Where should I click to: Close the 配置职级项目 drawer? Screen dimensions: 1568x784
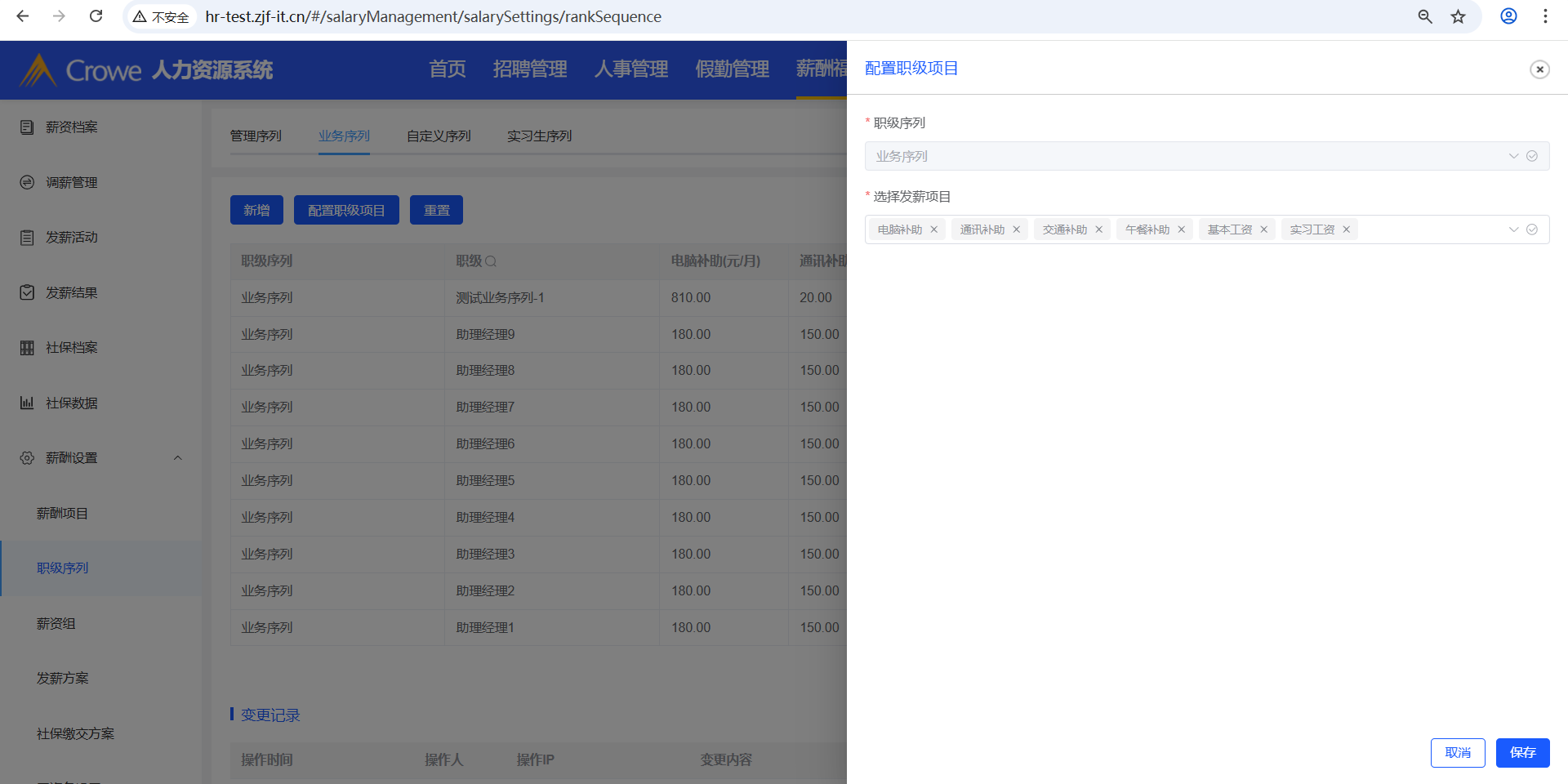[1539, 69]
